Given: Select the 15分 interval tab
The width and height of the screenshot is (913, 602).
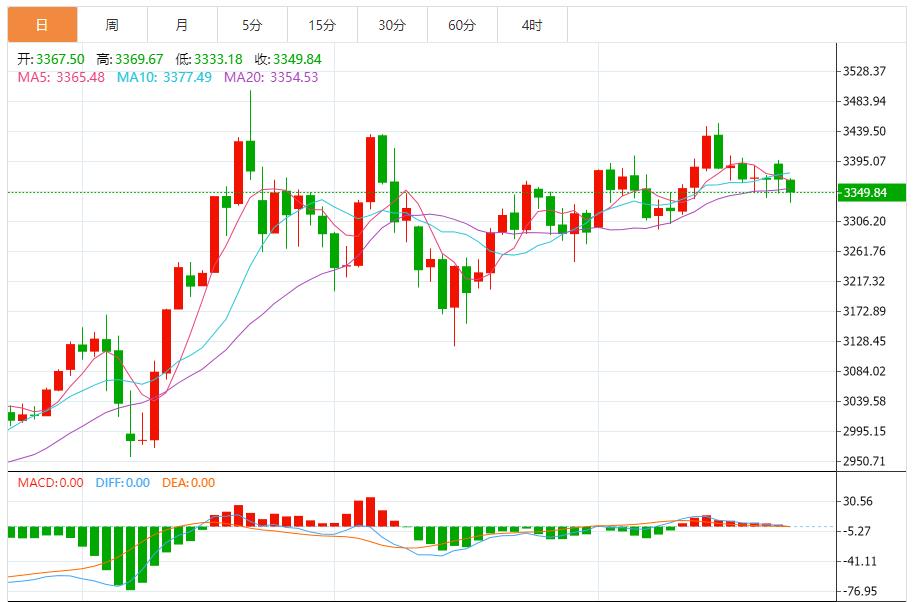Looking at the screenshot, I should 321,25.
